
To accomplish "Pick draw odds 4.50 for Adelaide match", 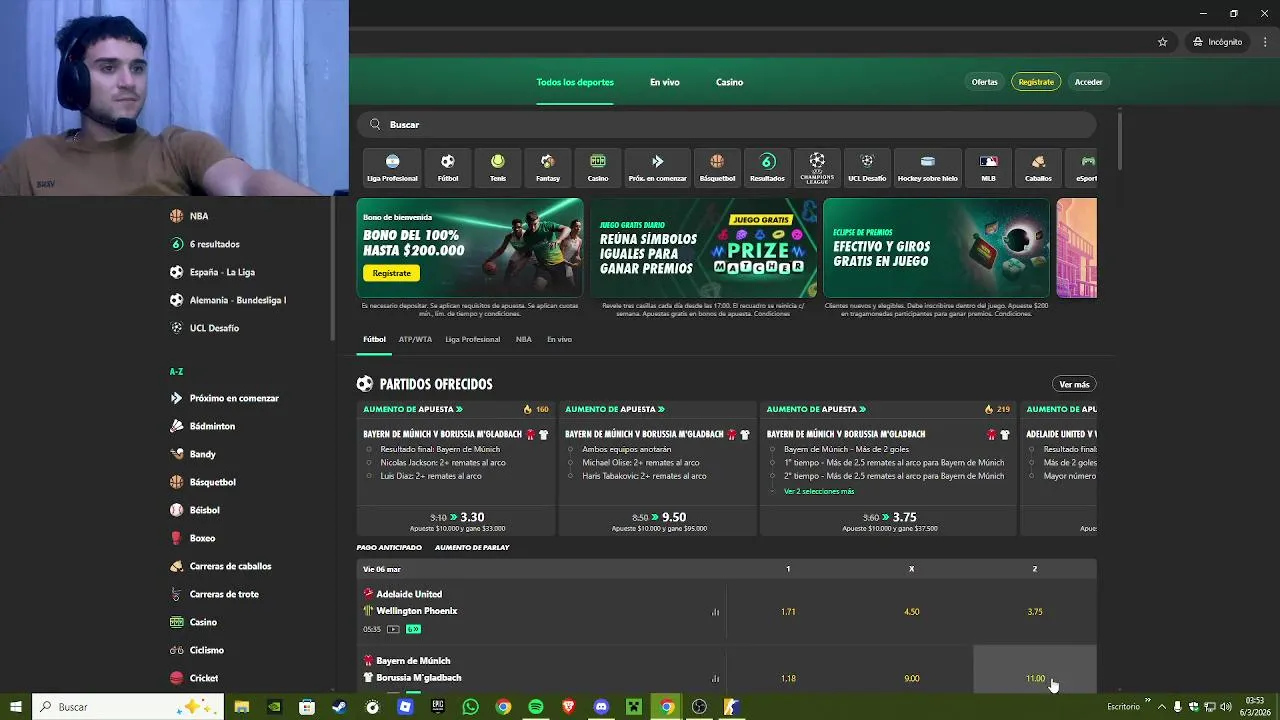I will 911,612.
